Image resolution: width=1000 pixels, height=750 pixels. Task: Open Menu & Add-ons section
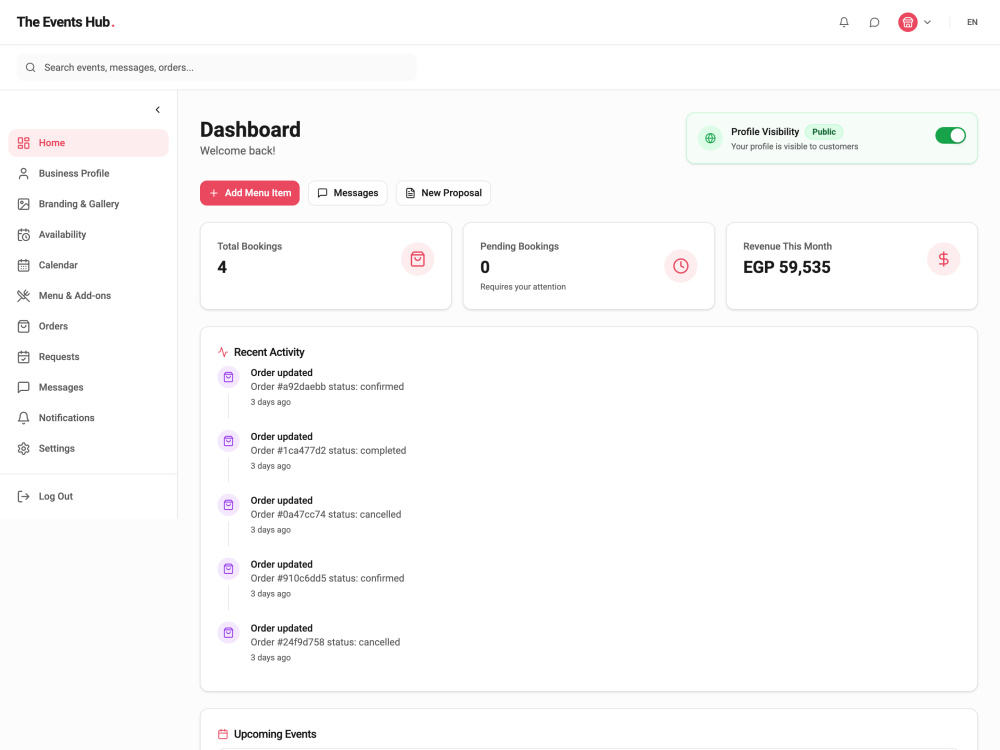[89, 296]
